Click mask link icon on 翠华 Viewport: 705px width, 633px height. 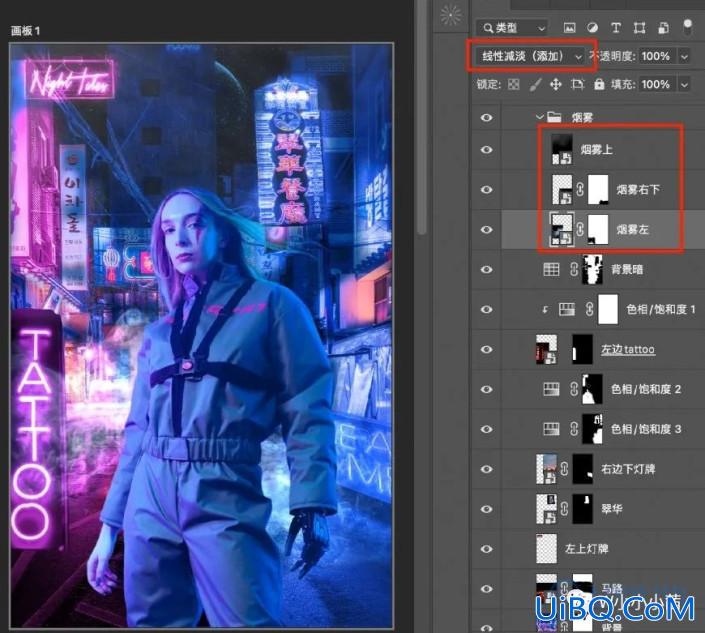coord(565,509)
